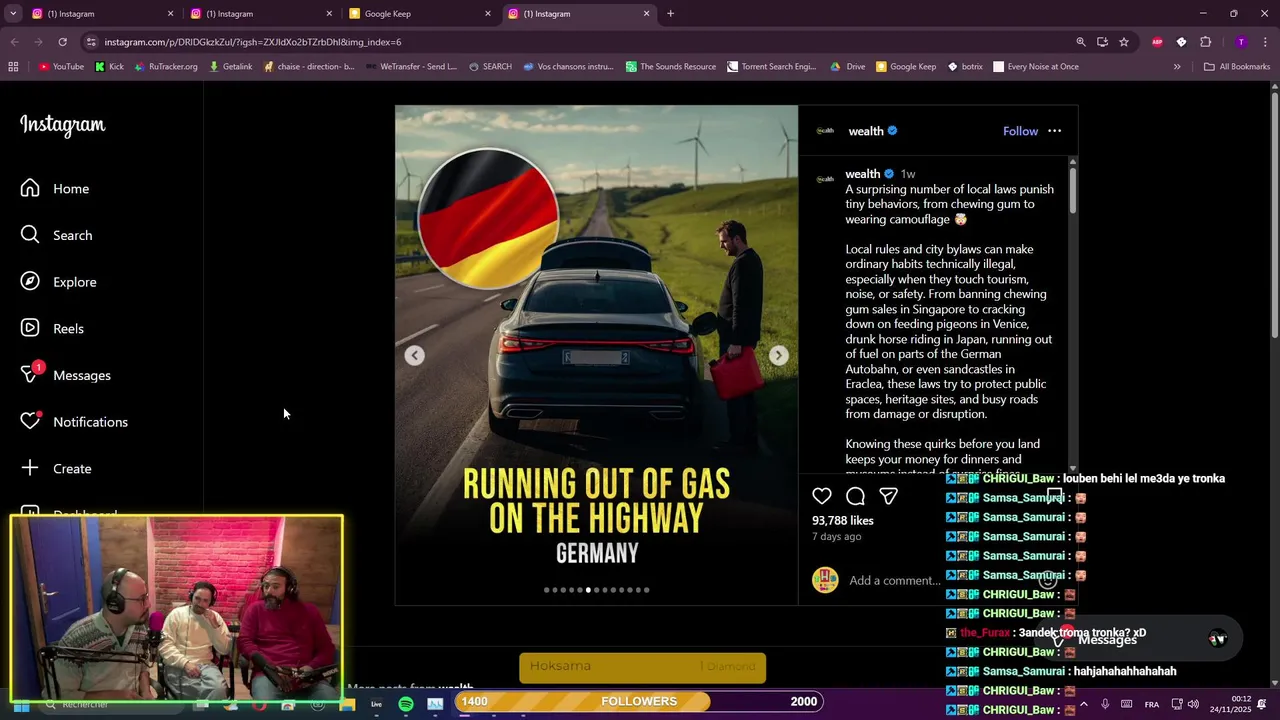View the 93,788 likes list
This screenshot has height=720, width=1280.
[843, 521]
